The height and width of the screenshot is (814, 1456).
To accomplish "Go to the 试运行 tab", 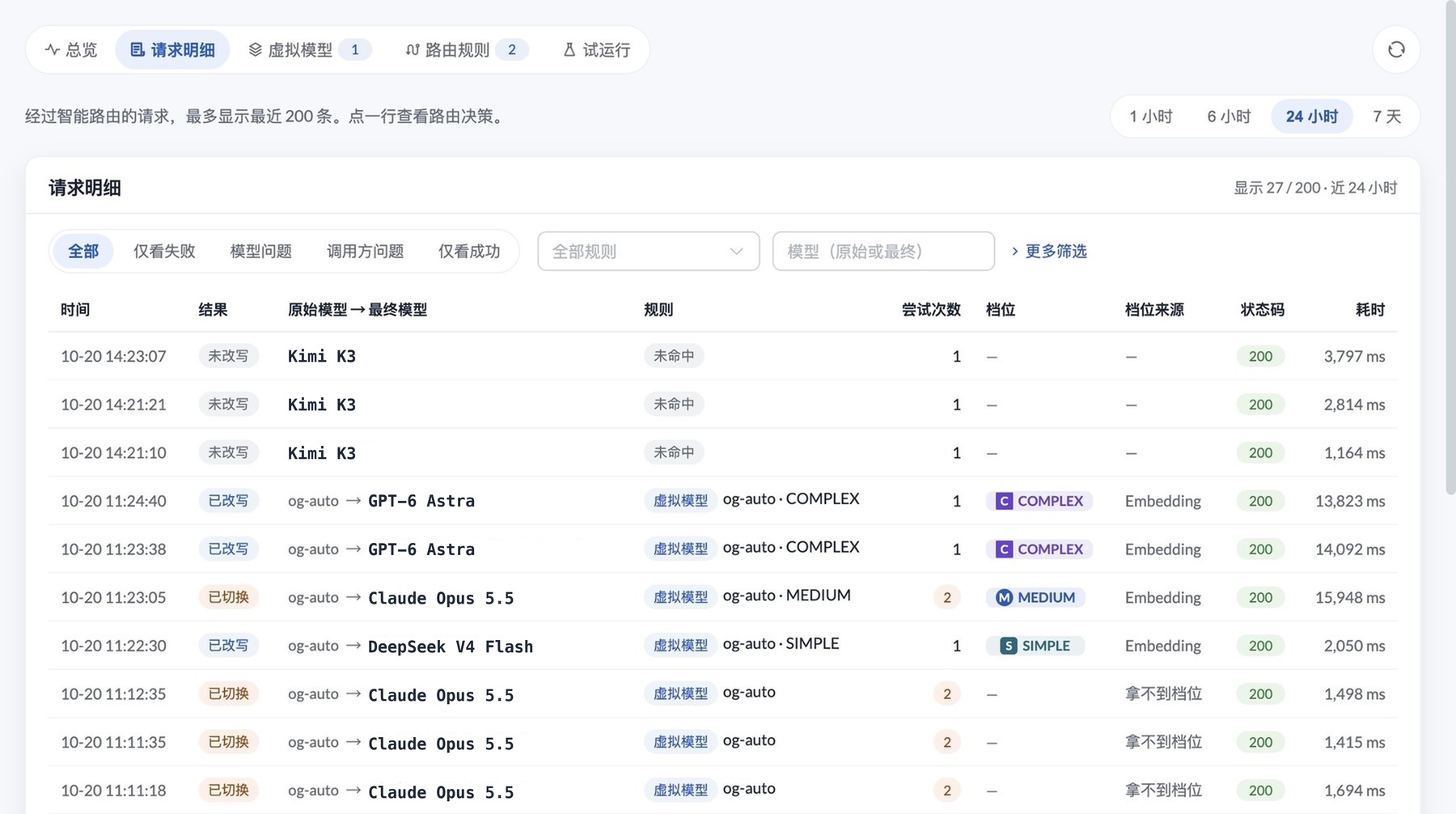I will click(x=596, y=50).
